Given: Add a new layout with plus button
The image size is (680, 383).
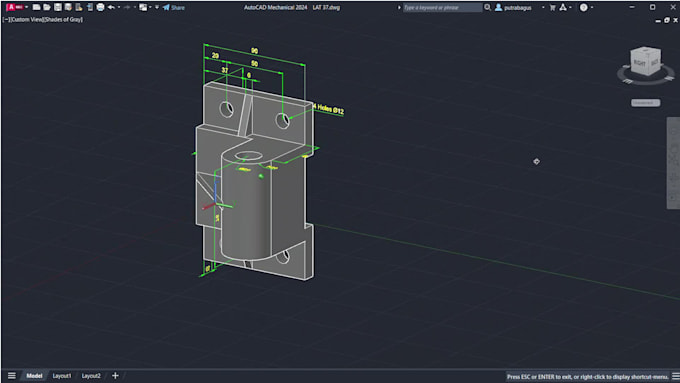Looking at the screenshot, I should pos(115,376).
